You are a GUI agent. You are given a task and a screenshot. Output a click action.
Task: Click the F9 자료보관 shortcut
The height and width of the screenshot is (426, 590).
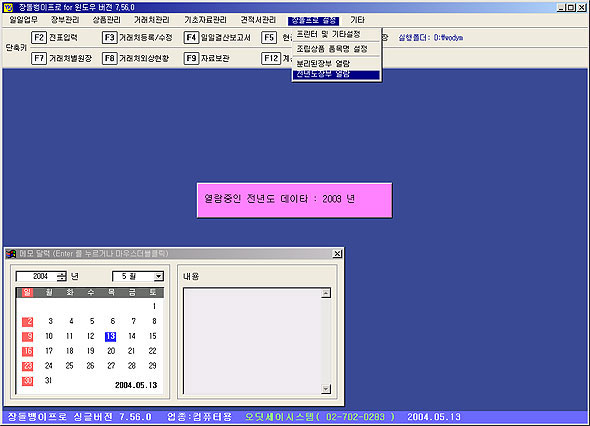point(207,58)
